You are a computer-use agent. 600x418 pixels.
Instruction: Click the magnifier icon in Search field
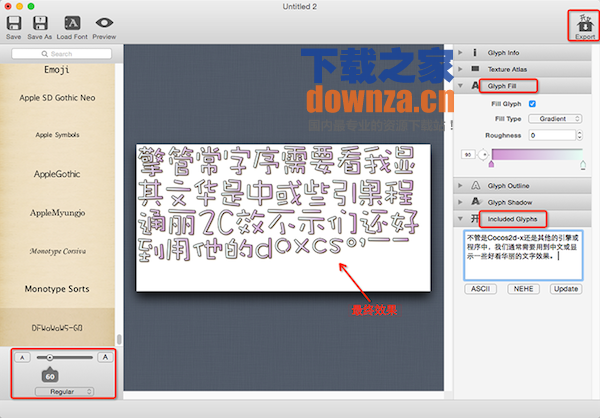pyautogui.click(x=45, y=54)
